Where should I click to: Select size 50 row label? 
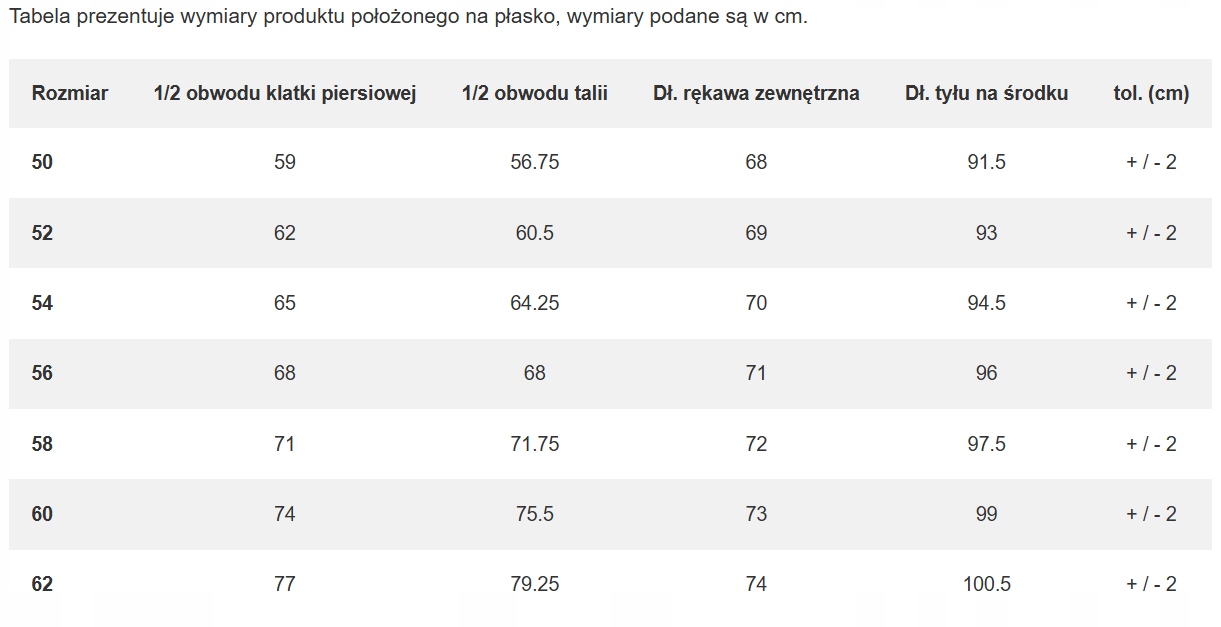point(42,162)
